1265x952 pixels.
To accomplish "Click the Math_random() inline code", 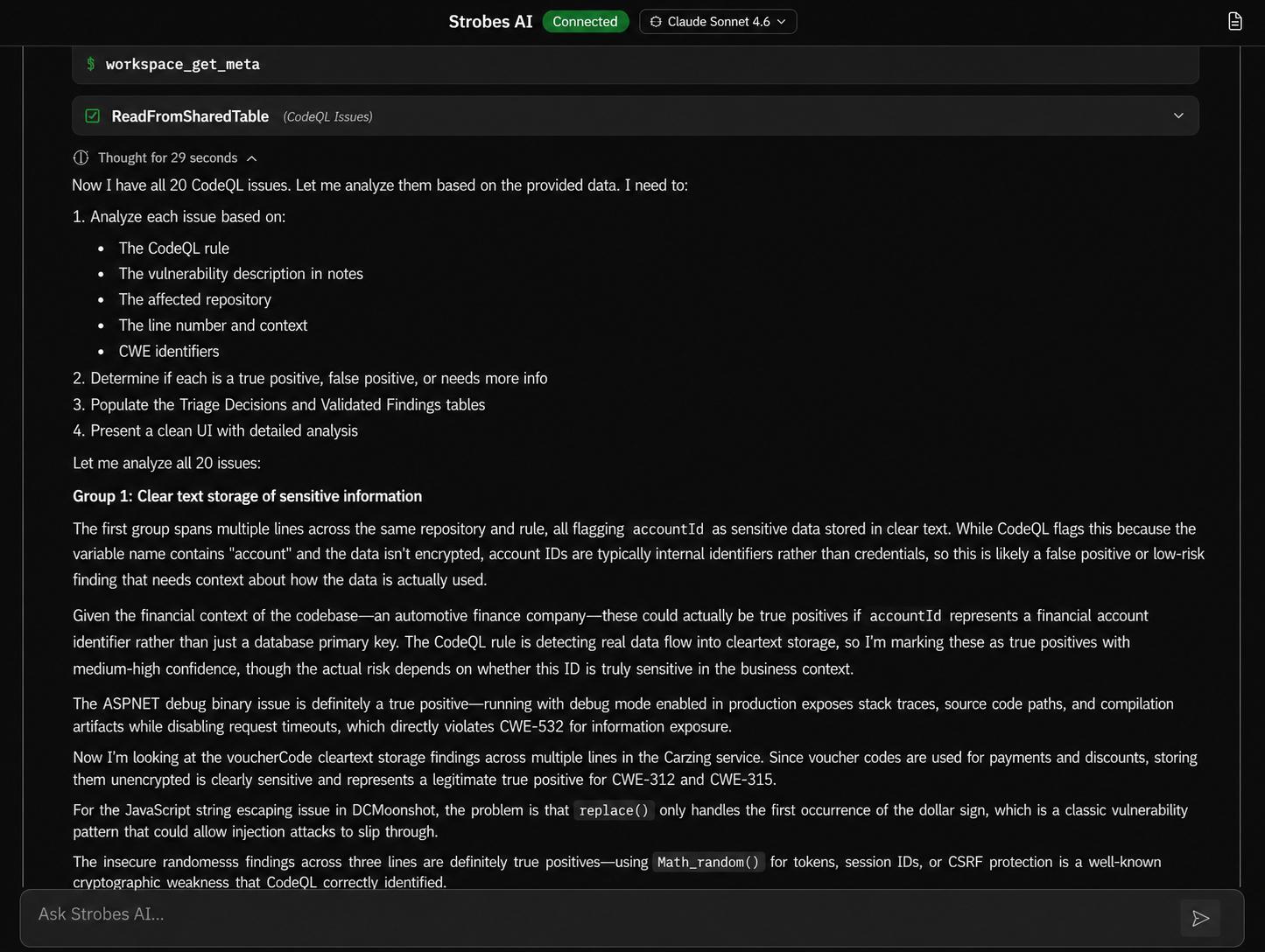I will [708, 862].
